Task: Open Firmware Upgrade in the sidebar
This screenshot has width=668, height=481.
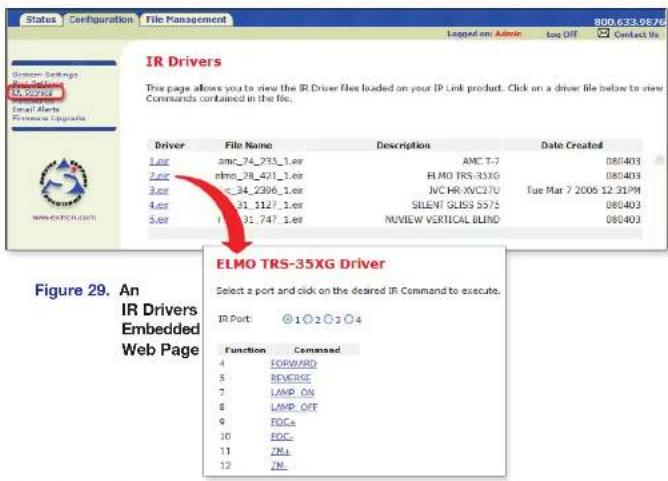Action: (49, 118)
